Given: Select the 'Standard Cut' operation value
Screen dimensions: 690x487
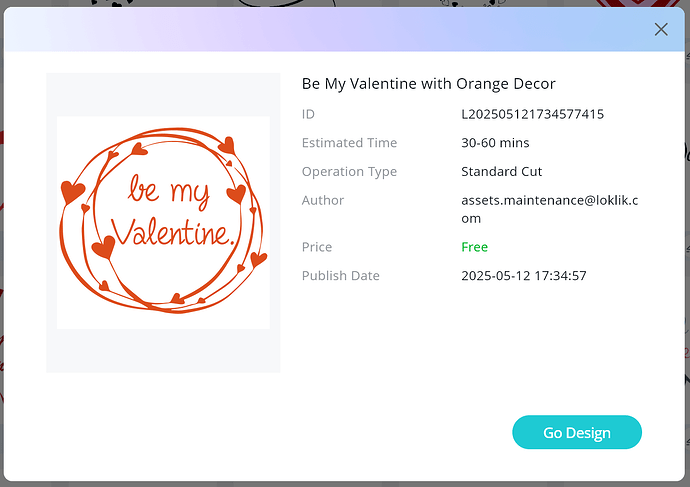Looking at the screenshot, I should tap(501, 172).
